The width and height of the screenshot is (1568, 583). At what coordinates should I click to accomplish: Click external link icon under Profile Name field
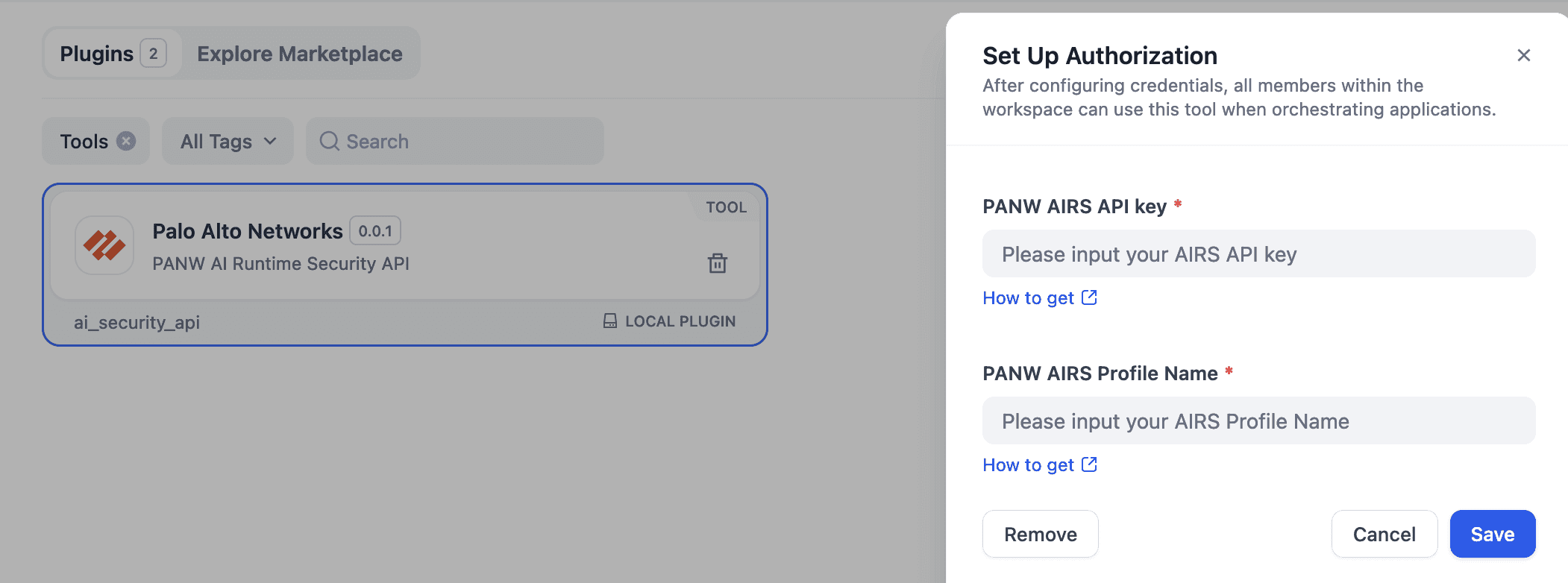point(1089,464)
